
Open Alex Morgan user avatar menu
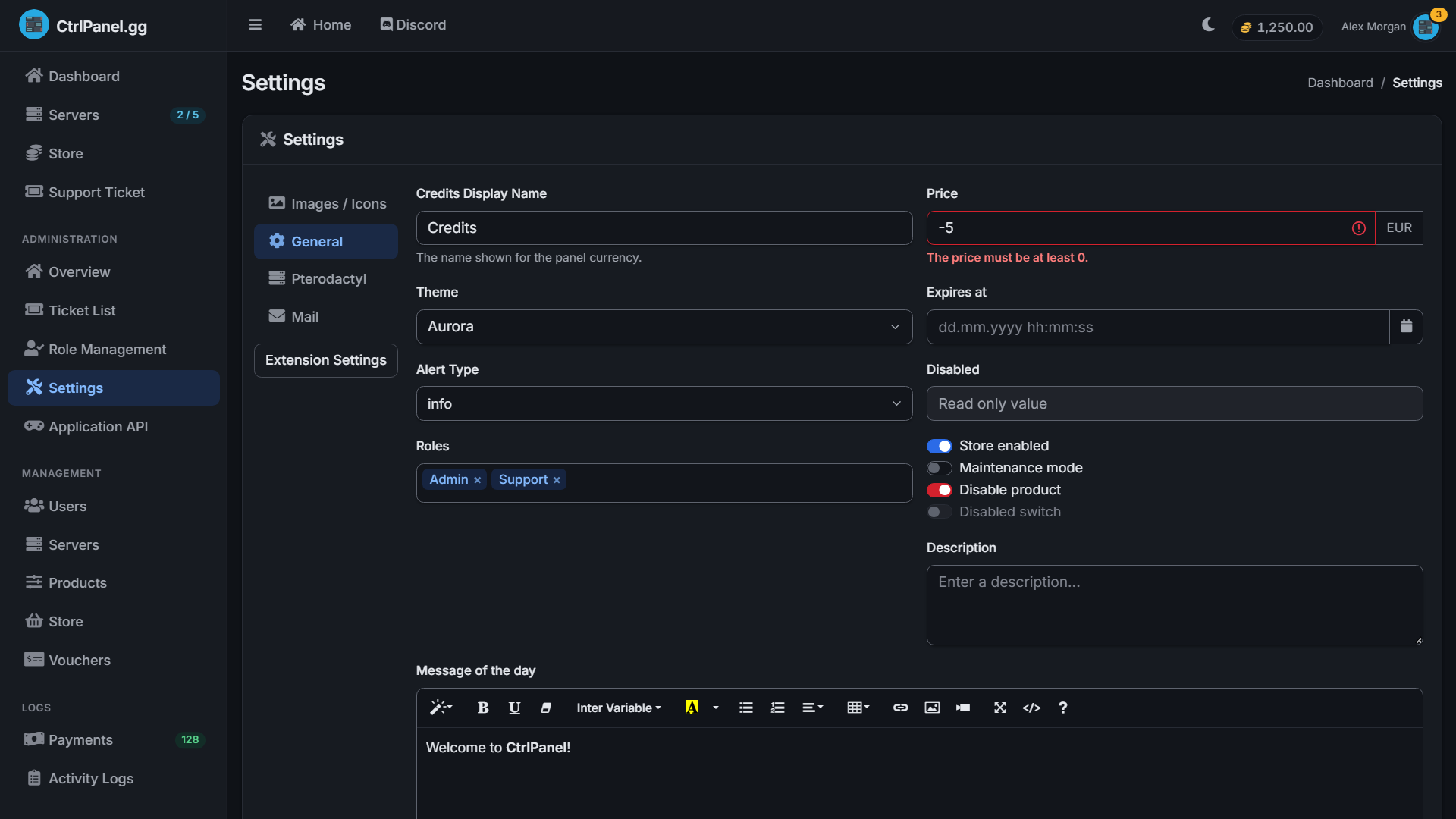[1425, 27]
